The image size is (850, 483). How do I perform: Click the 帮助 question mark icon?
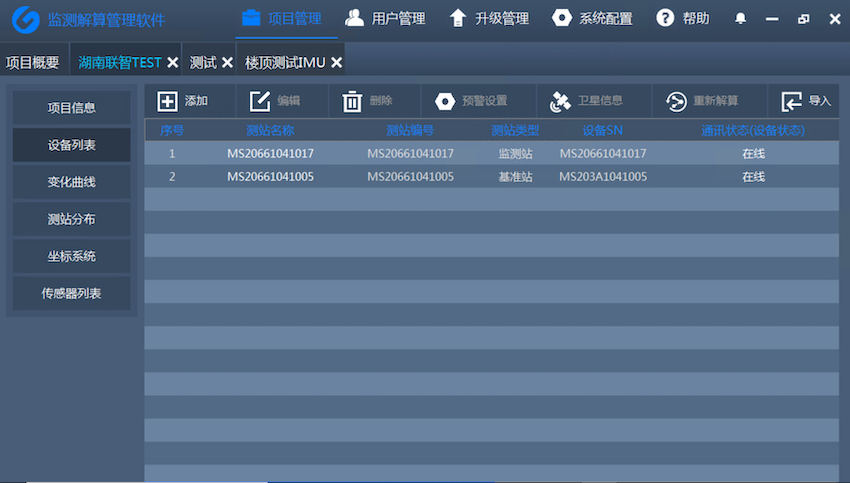coord(665,18)
